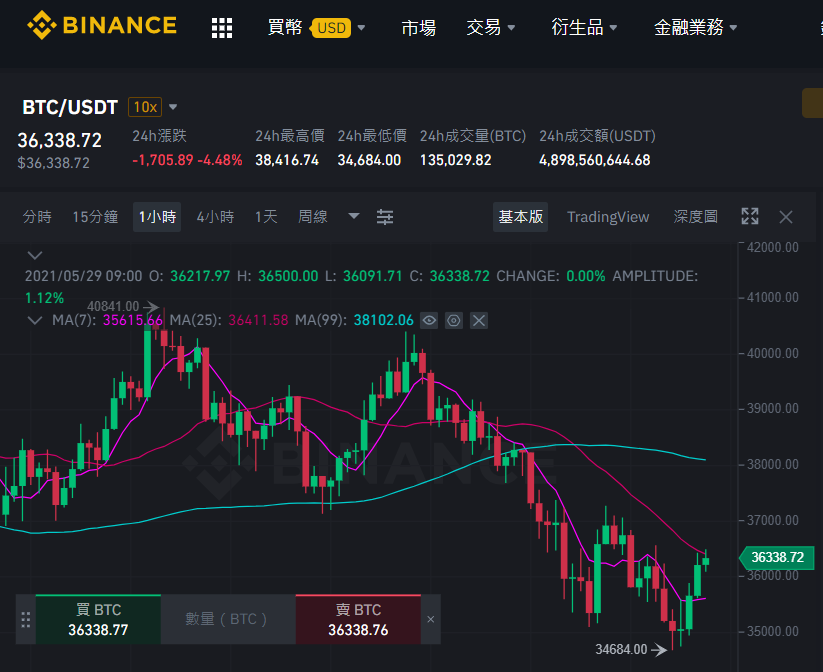Switch to 深度圖 depth chart
The image size is (823, 672).
click(x=695, y=217)
